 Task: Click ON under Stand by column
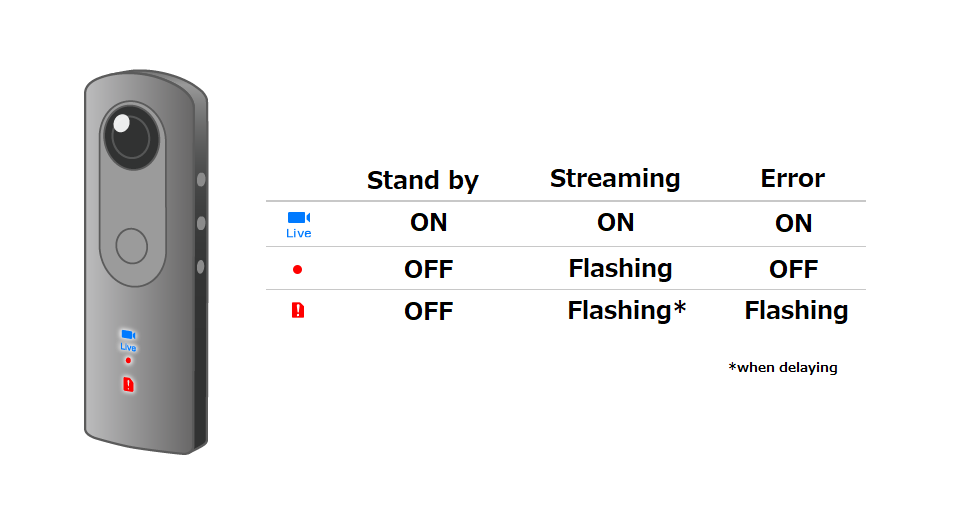(429, 223)
